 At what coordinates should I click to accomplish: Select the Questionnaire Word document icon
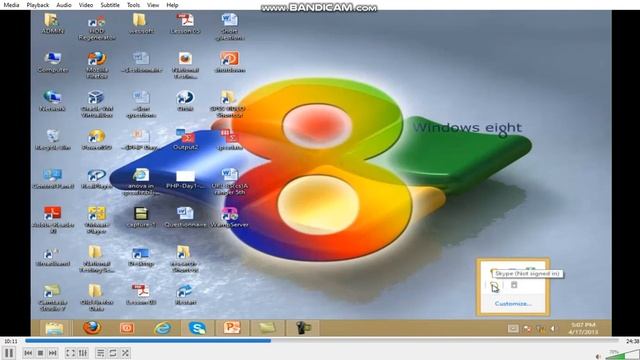[185, 217]
